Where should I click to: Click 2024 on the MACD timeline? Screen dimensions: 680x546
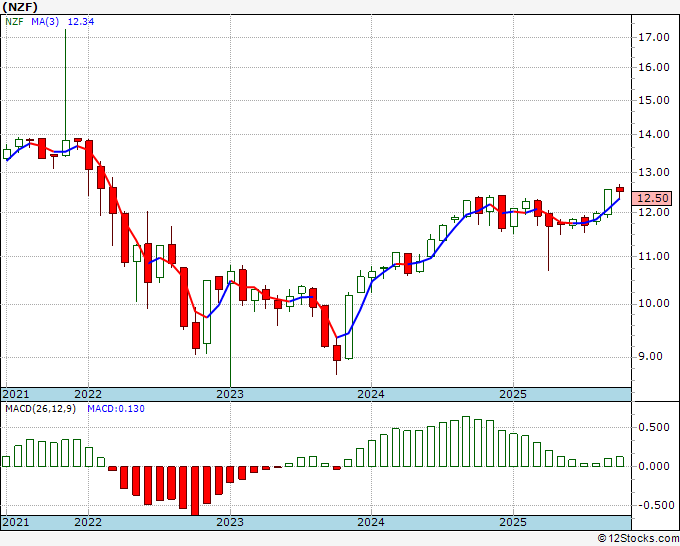371,522
